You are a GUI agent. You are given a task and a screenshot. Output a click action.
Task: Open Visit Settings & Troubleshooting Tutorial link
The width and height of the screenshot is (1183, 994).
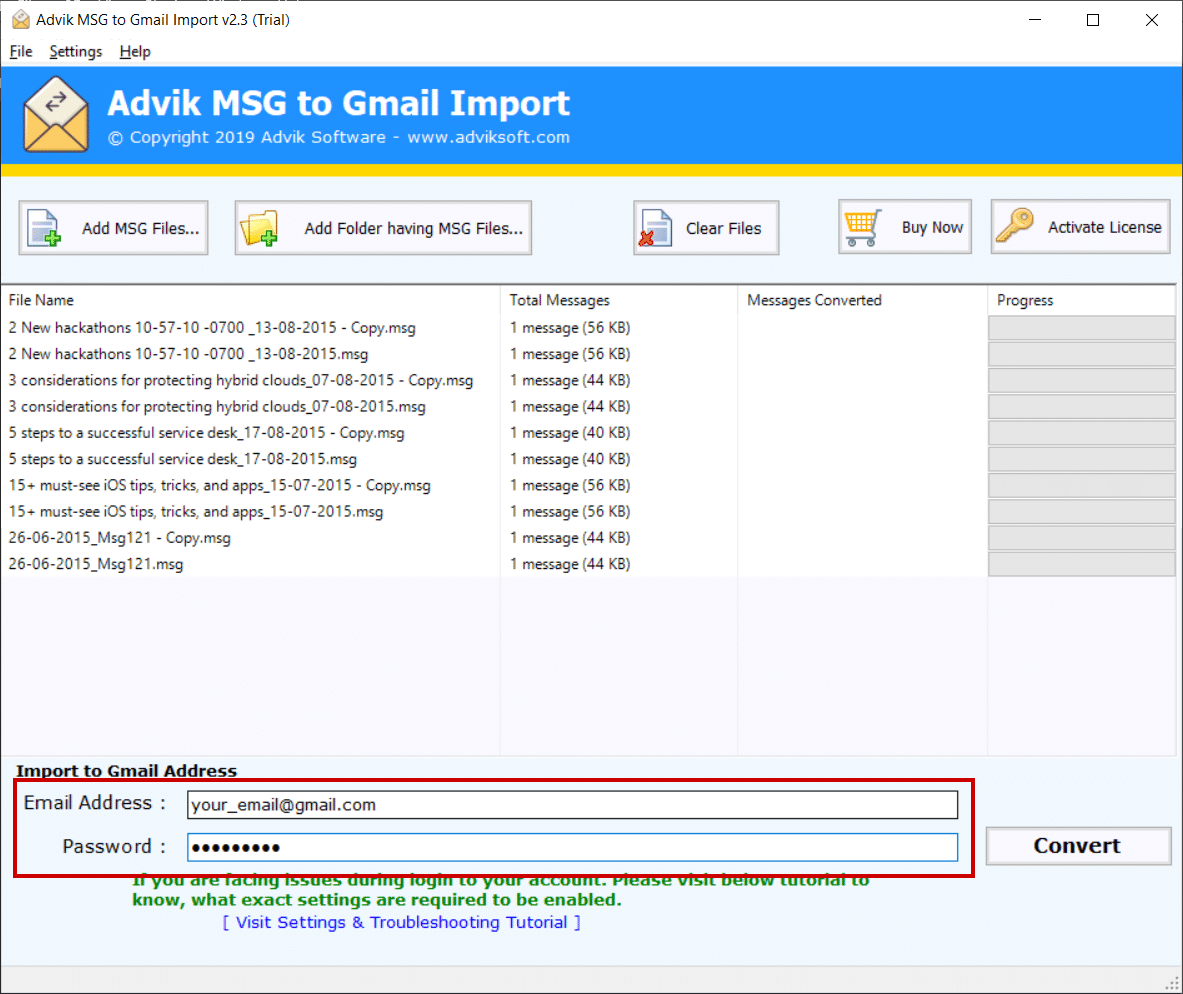(x=401, y=922)
